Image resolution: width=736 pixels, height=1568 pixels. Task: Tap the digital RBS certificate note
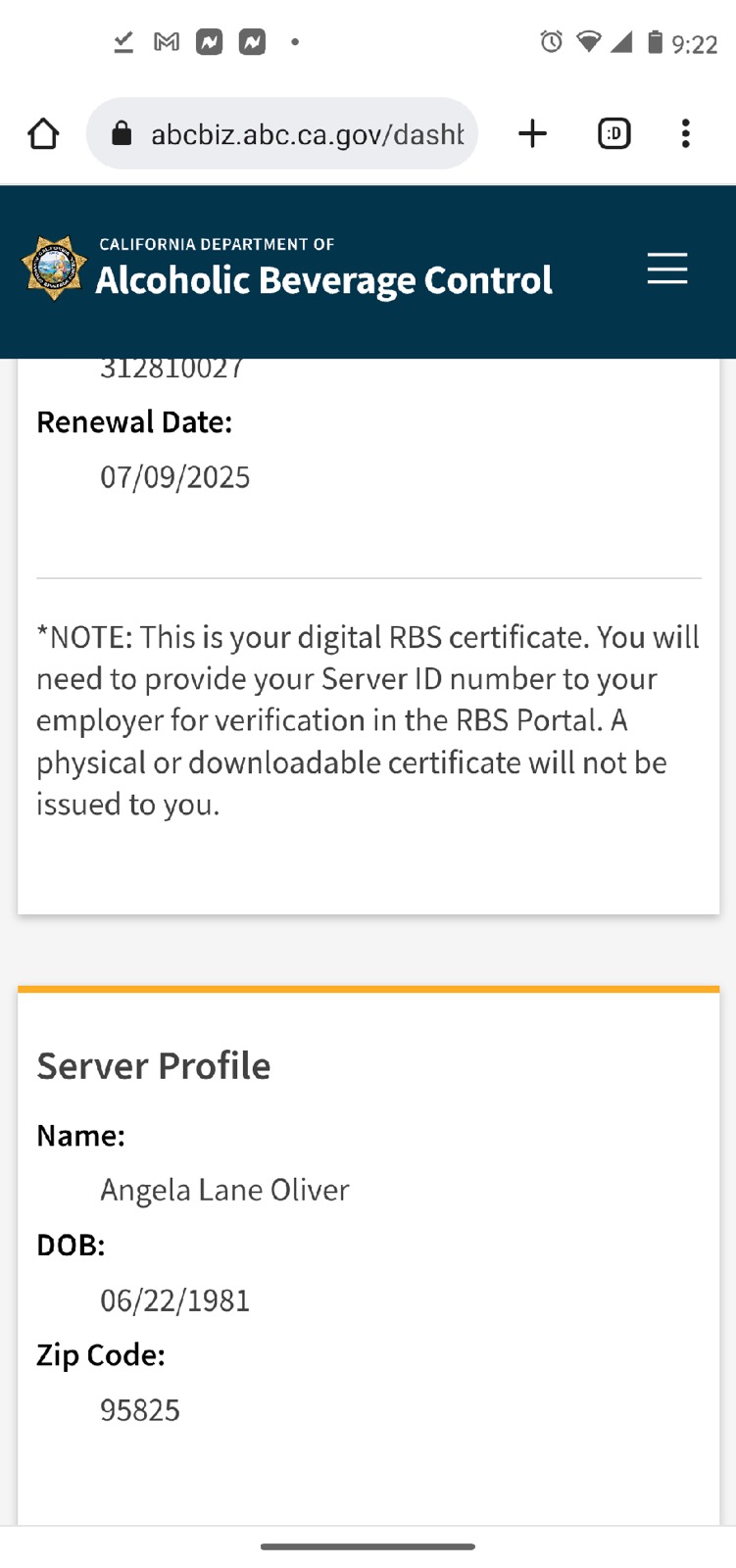(x=368, y=720)
